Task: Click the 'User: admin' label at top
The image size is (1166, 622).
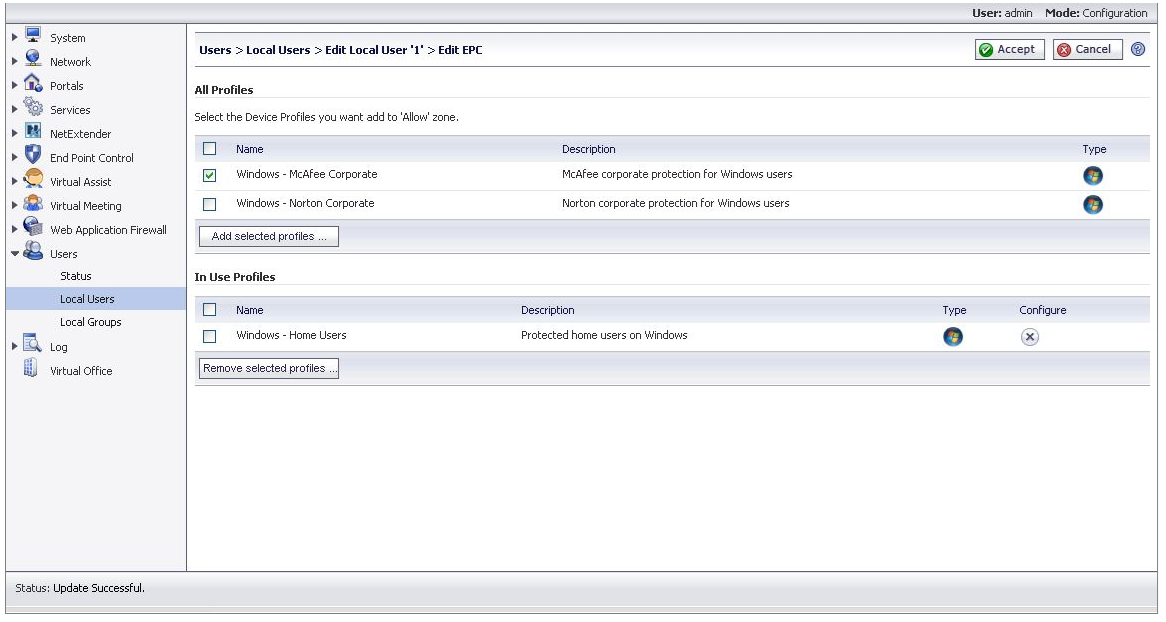Action: pyautogui.click(x=1002, y=13)
